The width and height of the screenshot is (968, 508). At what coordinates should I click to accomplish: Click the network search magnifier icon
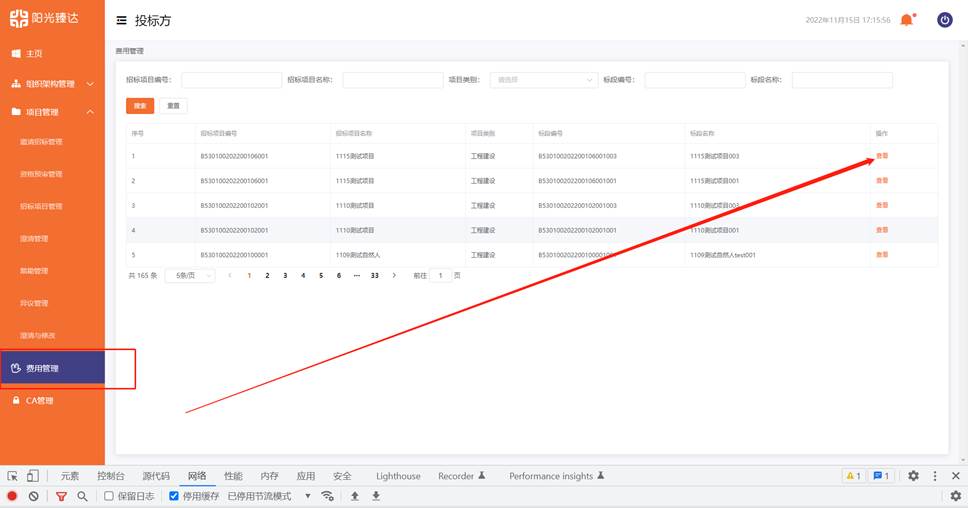[82, 496]
